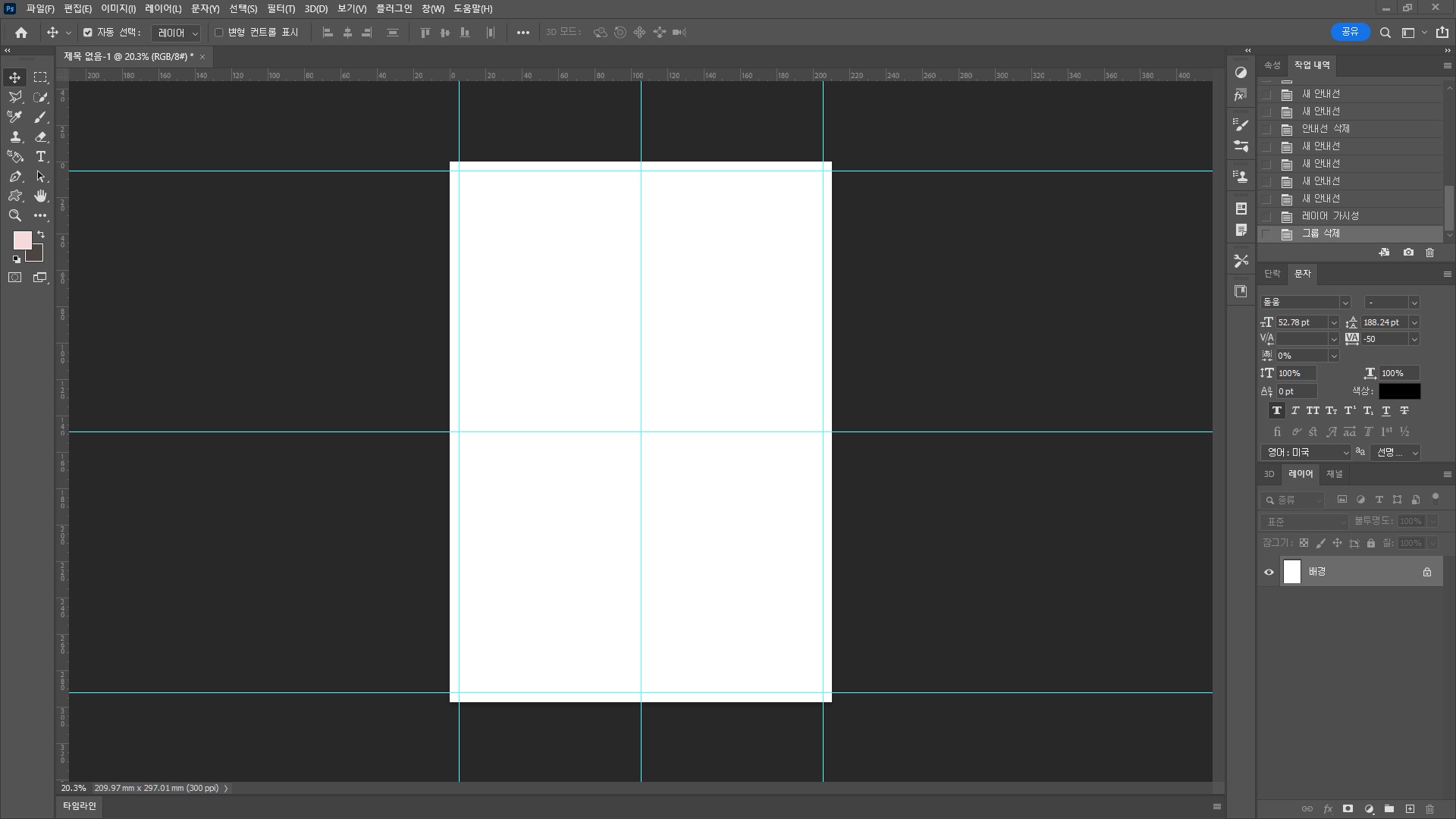This screenshot has width=1456, height=819.
Task: Click the pink foreground color swatch
Action: coord(22,240)
